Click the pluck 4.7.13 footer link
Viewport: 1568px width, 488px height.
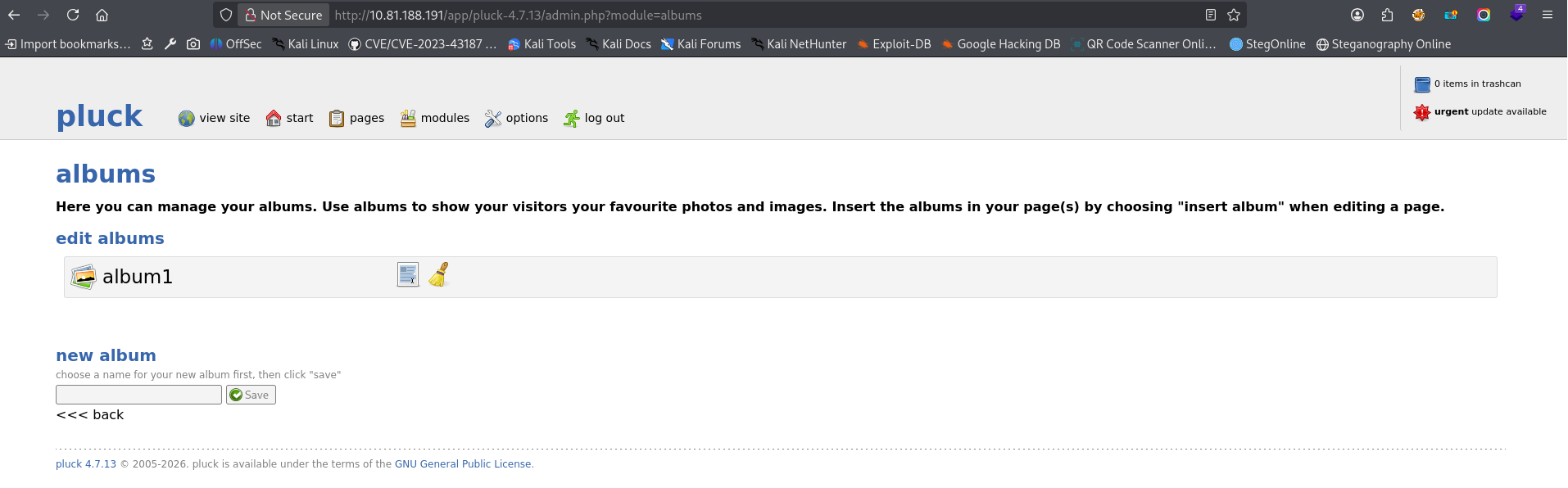tap(86, 464)
